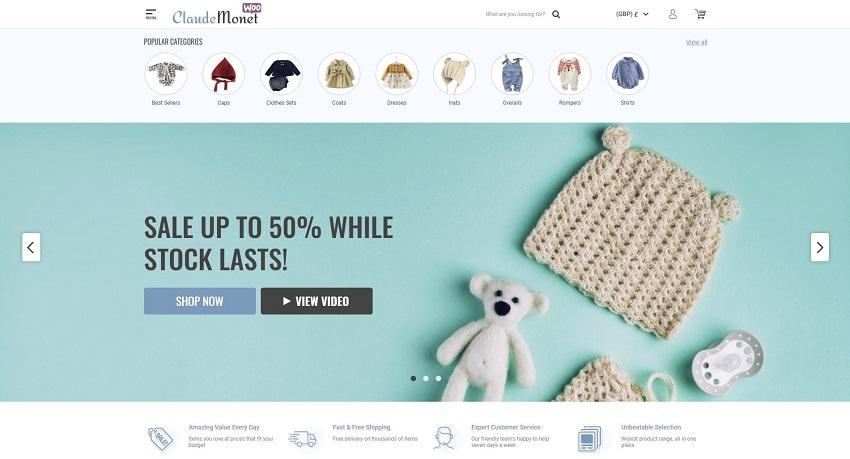Open the hamburger menu icon
This screenshot has width=850, height=459.
151,14
